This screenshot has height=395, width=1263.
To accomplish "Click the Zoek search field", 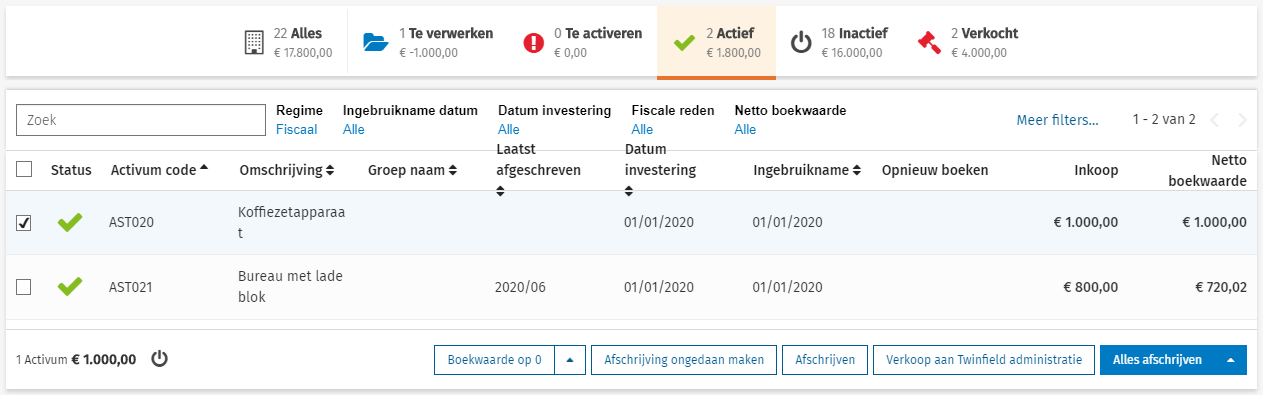I will pyautogui.click(x=140, y=120).
